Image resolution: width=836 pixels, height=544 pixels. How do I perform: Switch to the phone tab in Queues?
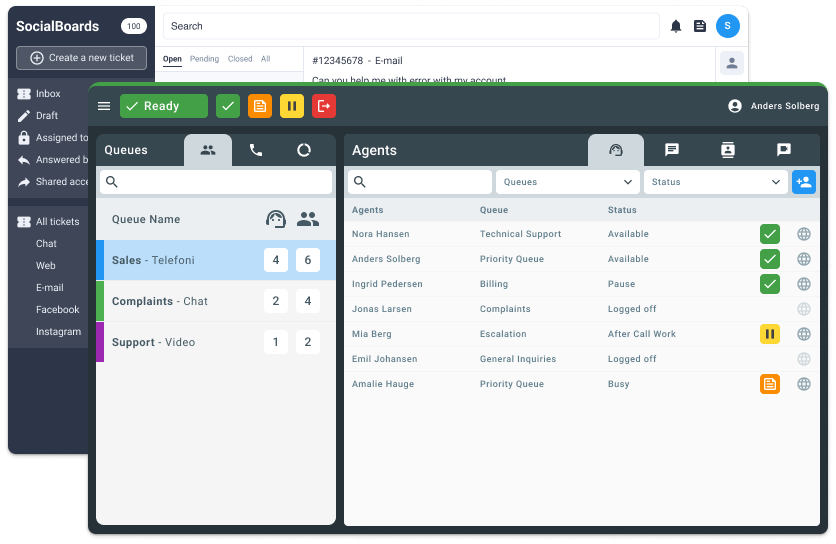[x=256, y=150]
